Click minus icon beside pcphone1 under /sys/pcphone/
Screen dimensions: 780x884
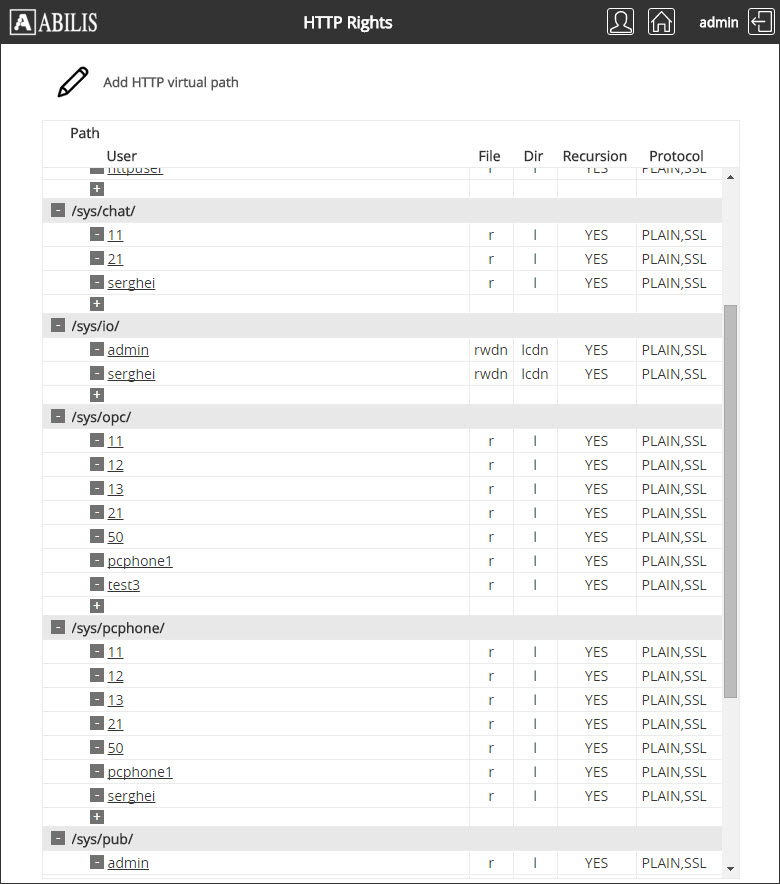pyautogui.click(x=97, y=772)
